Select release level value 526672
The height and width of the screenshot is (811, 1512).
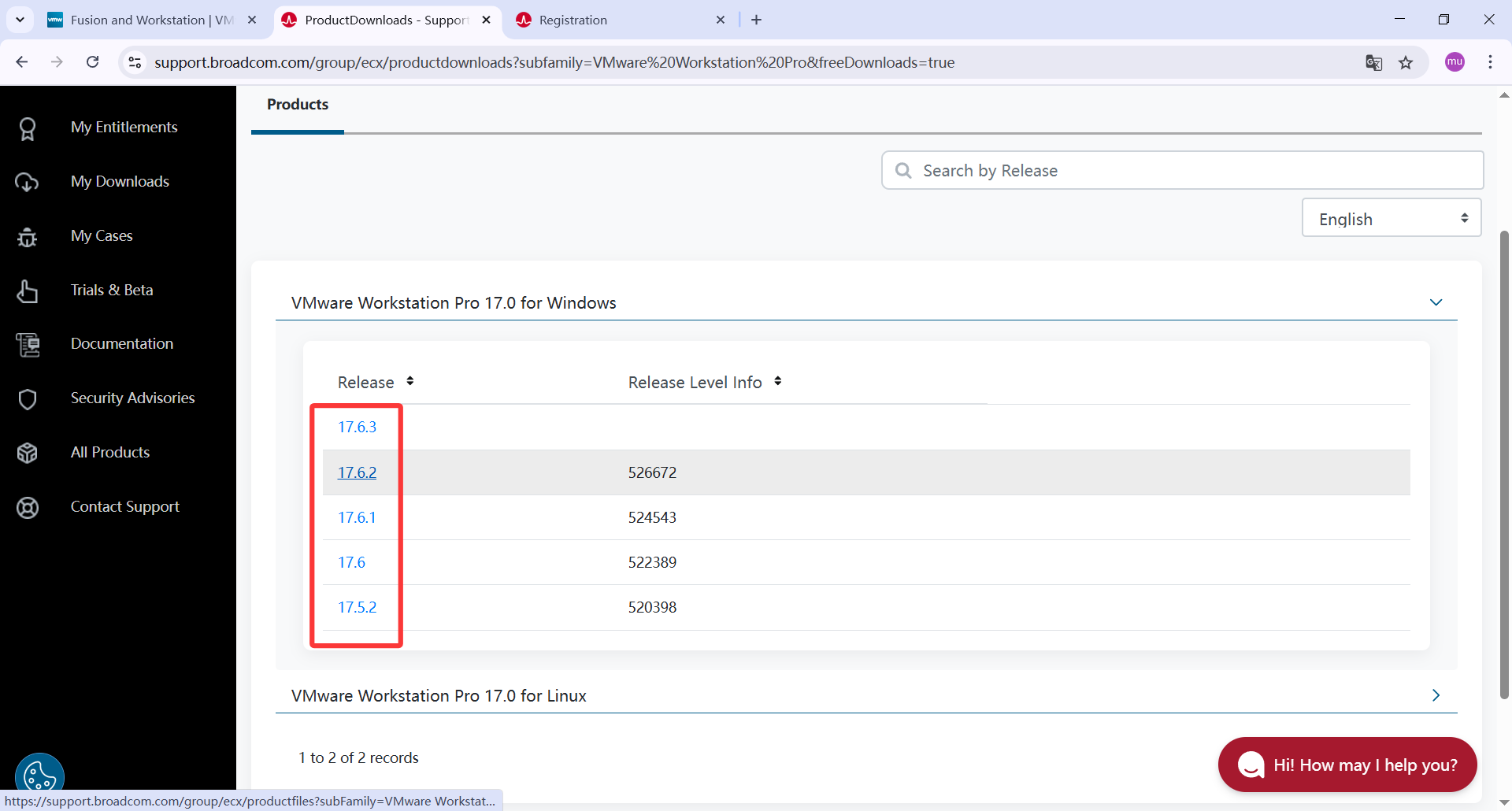tap(652, 472)
